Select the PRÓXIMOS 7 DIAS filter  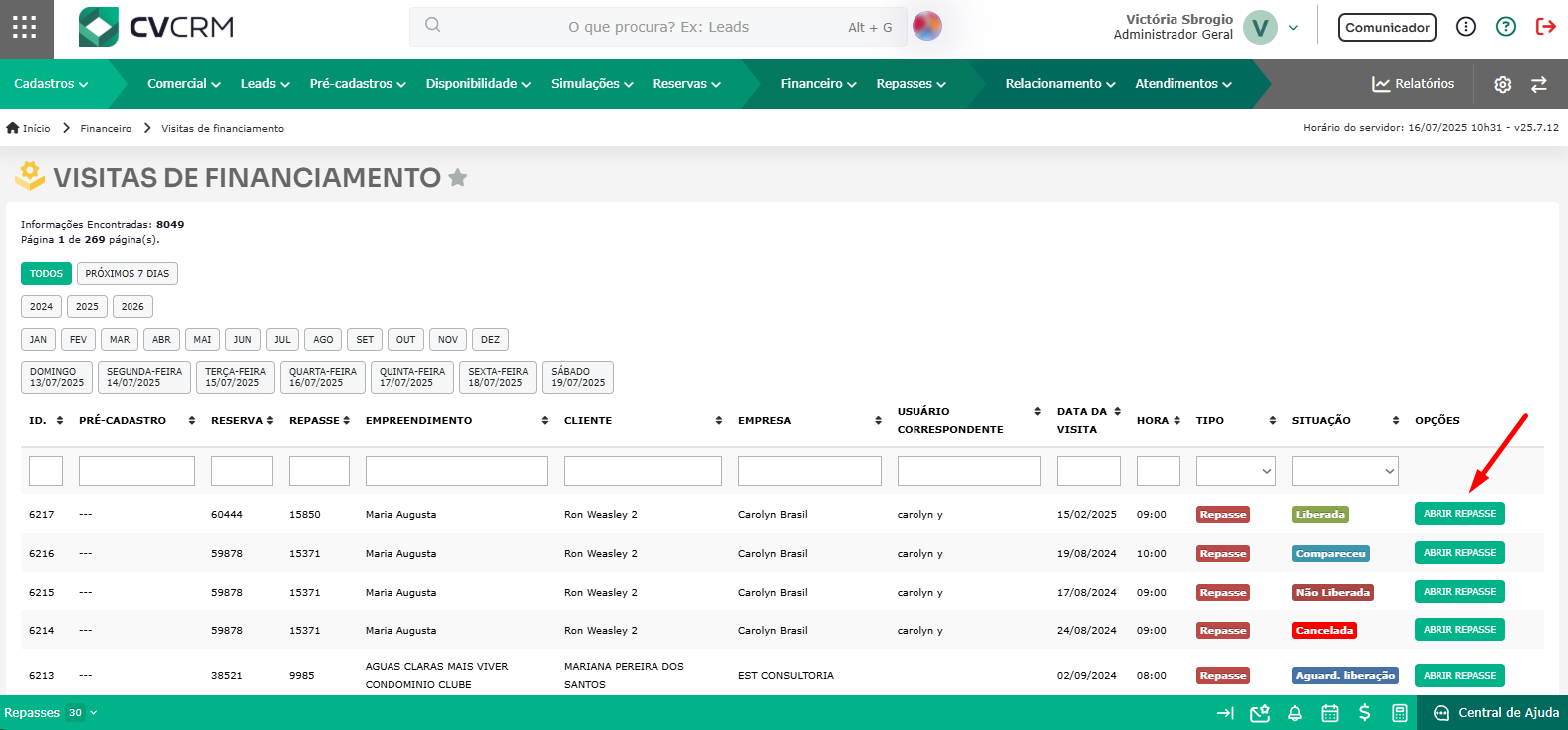128,274
